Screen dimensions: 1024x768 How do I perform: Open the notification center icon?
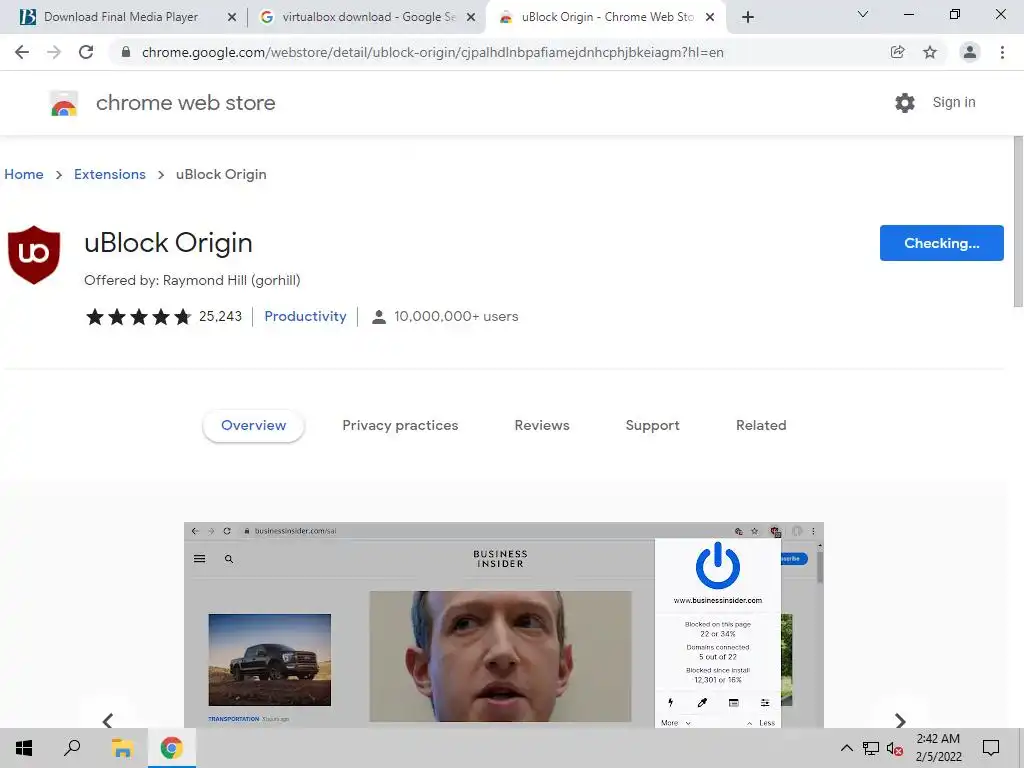[991, 748]
